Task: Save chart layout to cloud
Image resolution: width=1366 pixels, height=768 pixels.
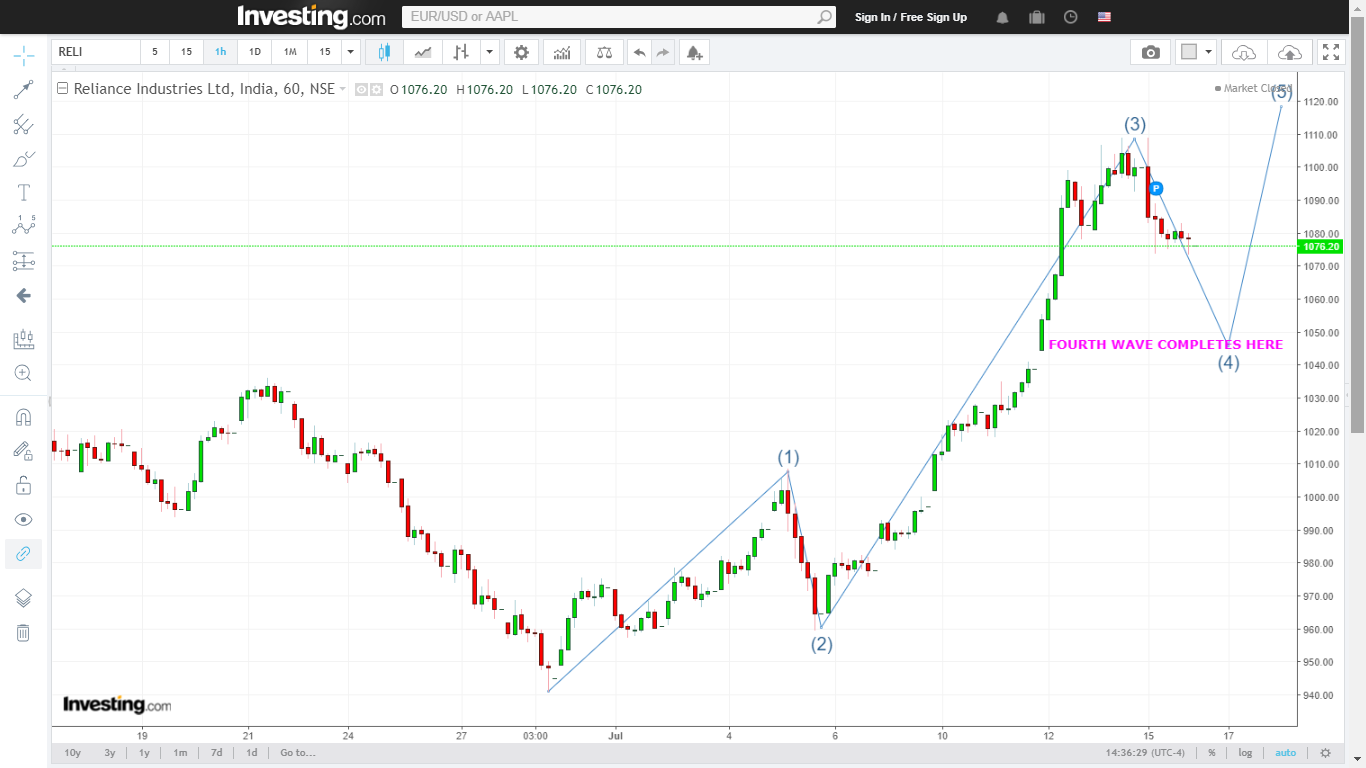Action: click(1290, 52)
